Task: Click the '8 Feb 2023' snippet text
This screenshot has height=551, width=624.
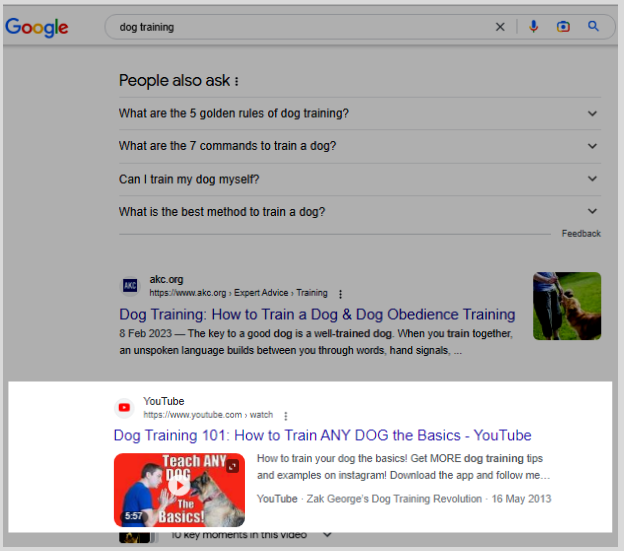Action: click(x=146, y=333)
